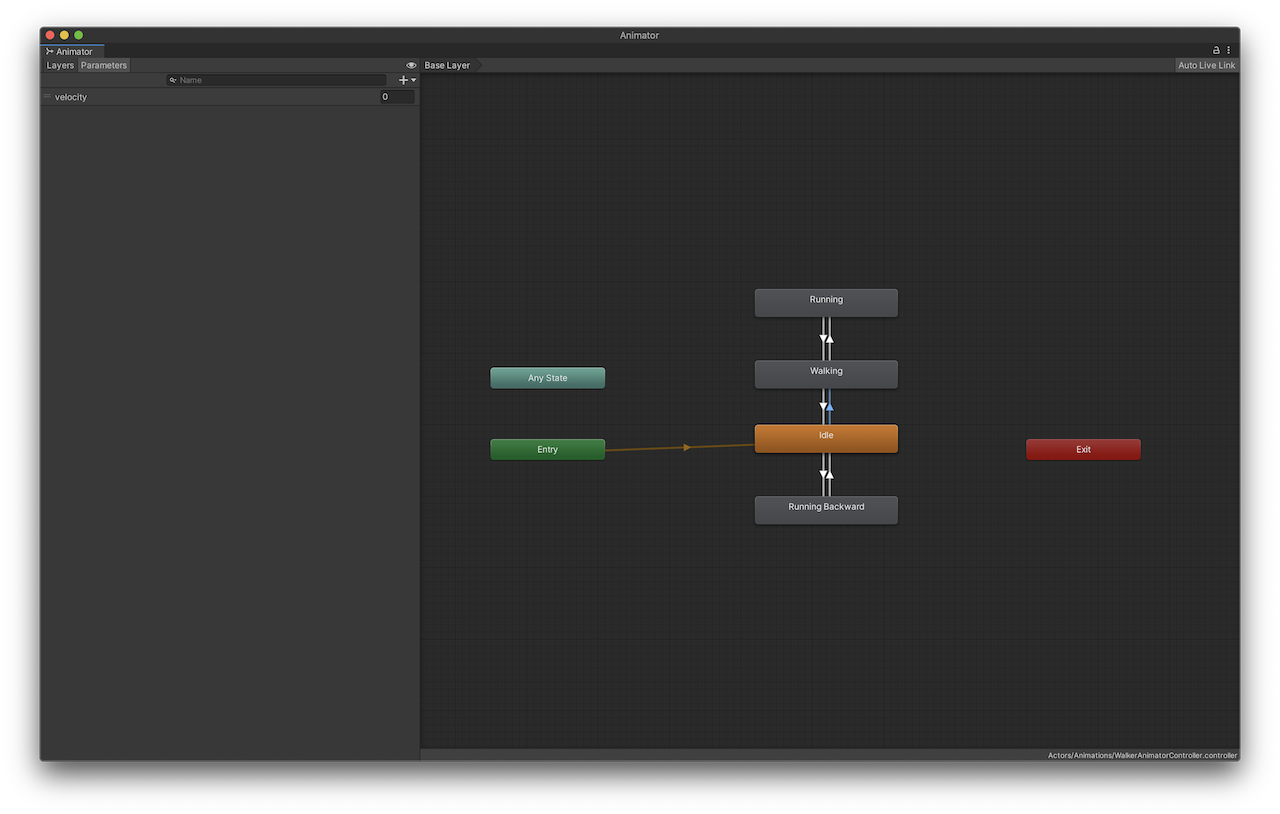Click the search icon in the Name field

[173, 80]
